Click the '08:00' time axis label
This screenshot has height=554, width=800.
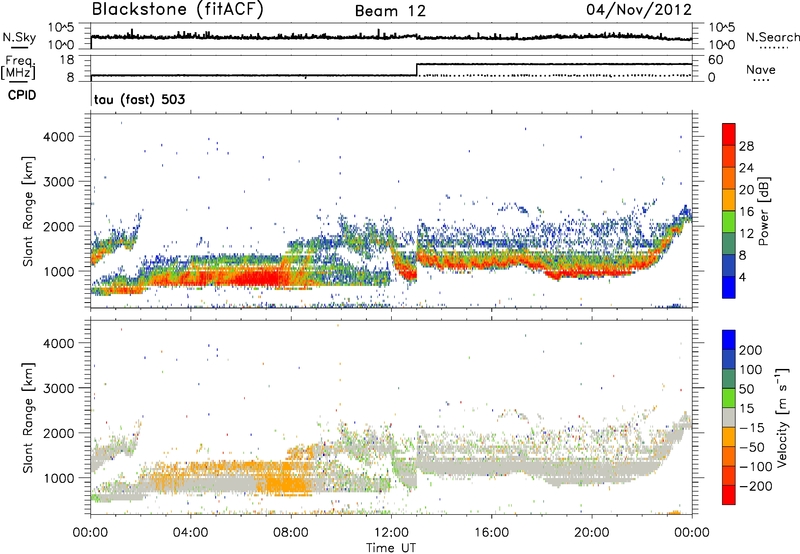click(x=291, y=533)
